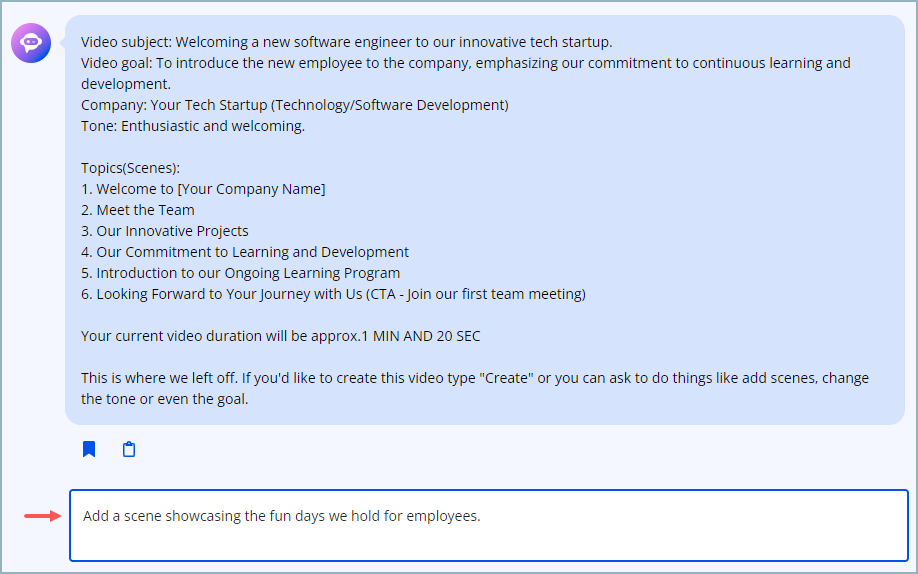Screen dimensions: 918x574
Task: Bookmark this AI response
Action: pyautogui.click(x=89, y=449)
